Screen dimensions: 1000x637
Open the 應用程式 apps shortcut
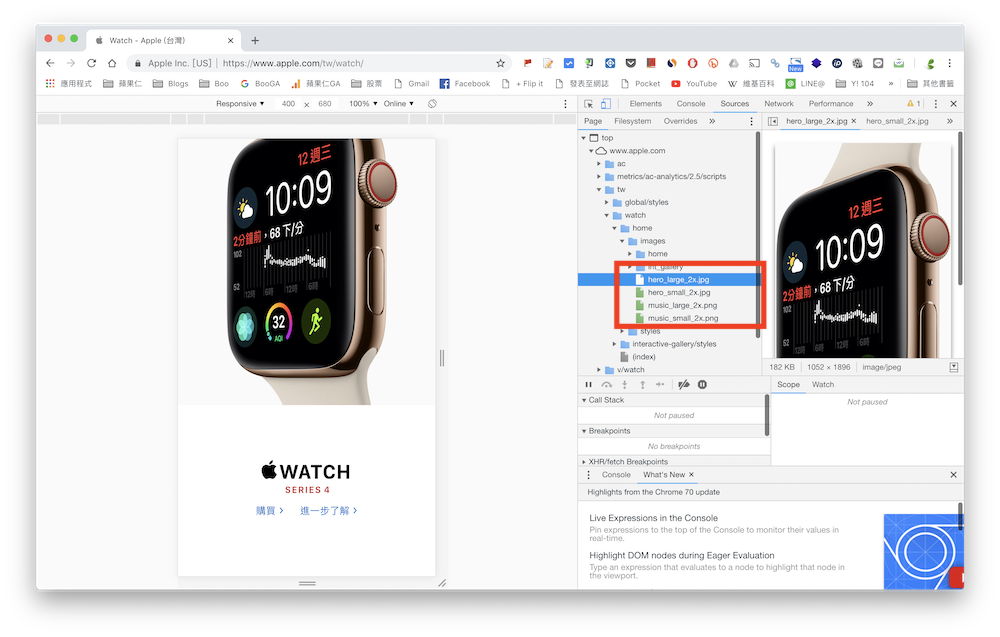point(69,84)
